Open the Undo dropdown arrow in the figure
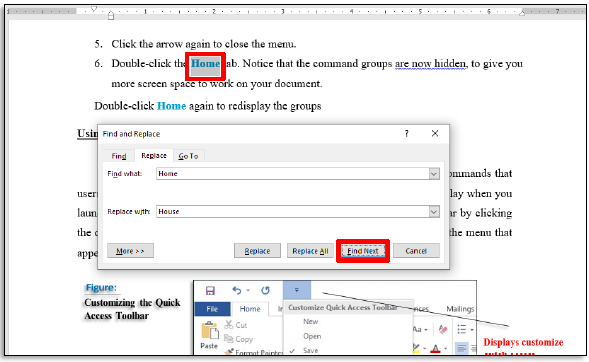Viewport: 589px width, 362px height. point(248,291)
